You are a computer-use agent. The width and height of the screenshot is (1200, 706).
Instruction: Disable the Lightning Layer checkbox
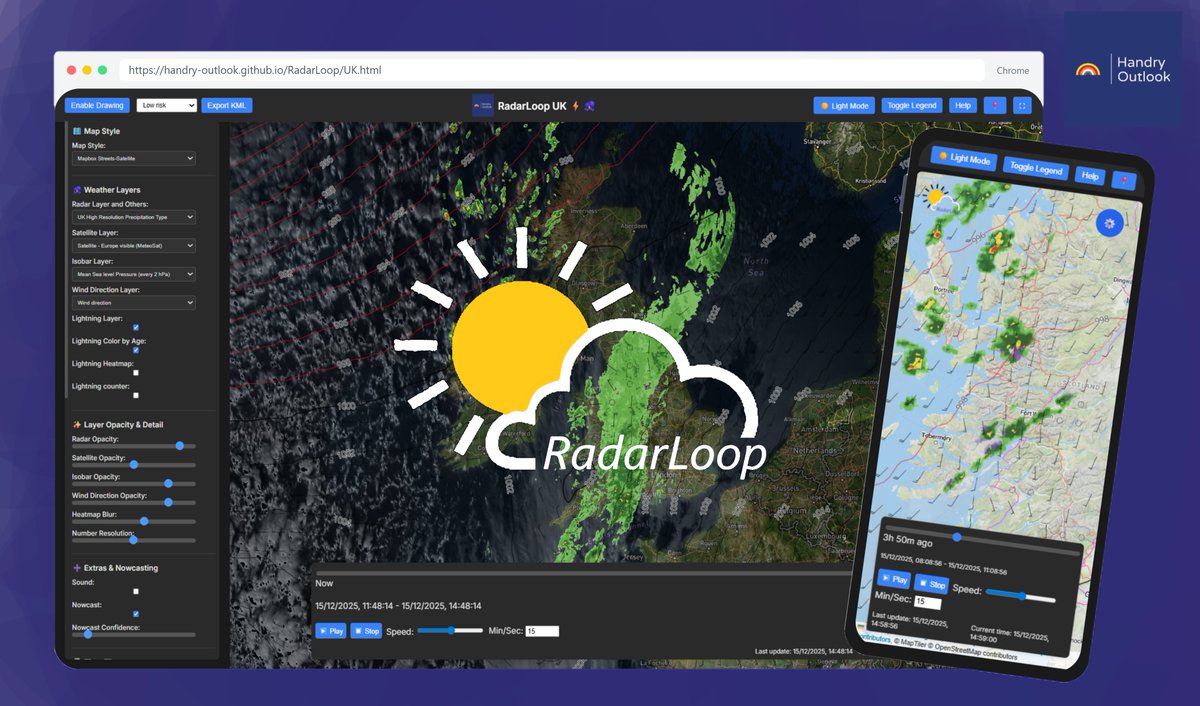[x=136, y=328]
